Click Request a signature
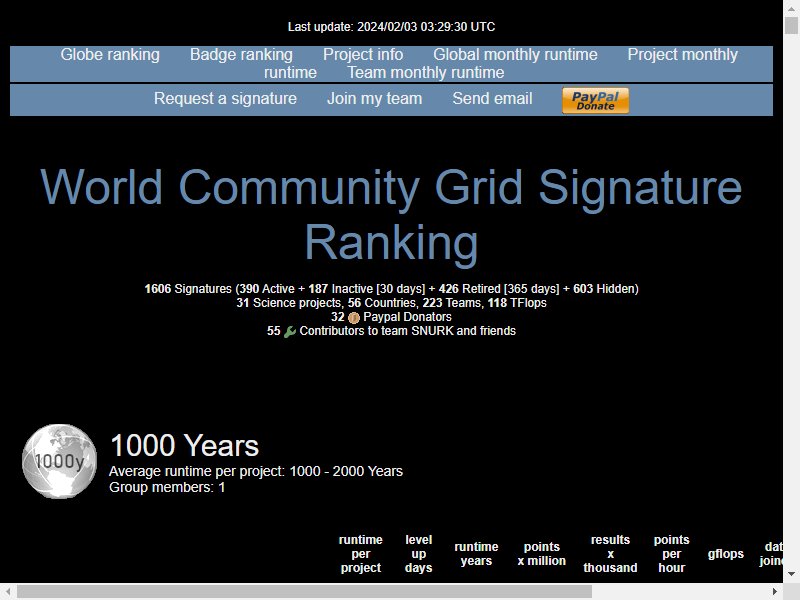The height and width of the screenshot is (600, 800). pos(225,98)
